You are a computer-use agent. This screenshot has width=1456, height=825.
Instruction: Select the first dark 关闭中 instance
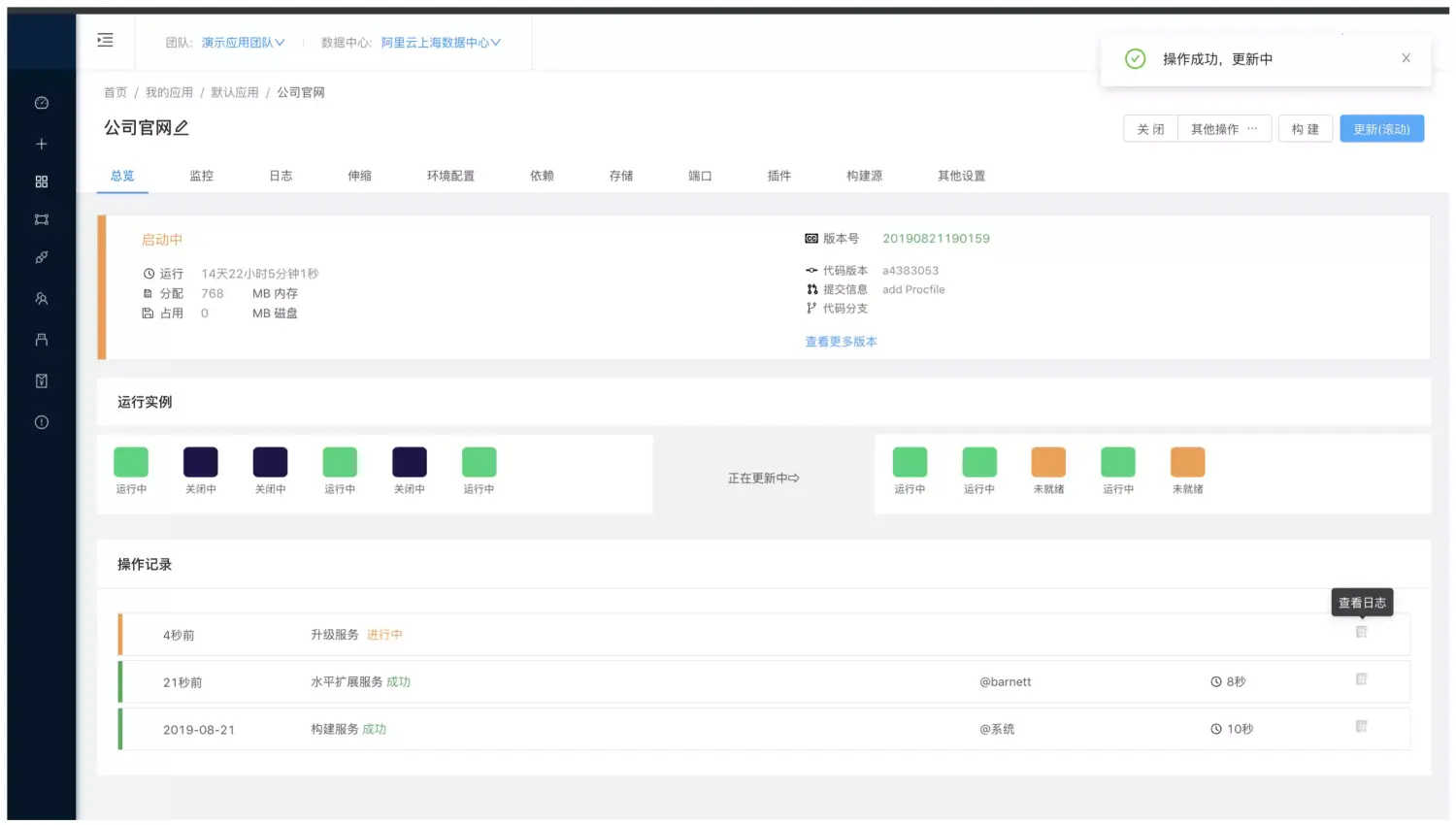[x=201, y=462]
